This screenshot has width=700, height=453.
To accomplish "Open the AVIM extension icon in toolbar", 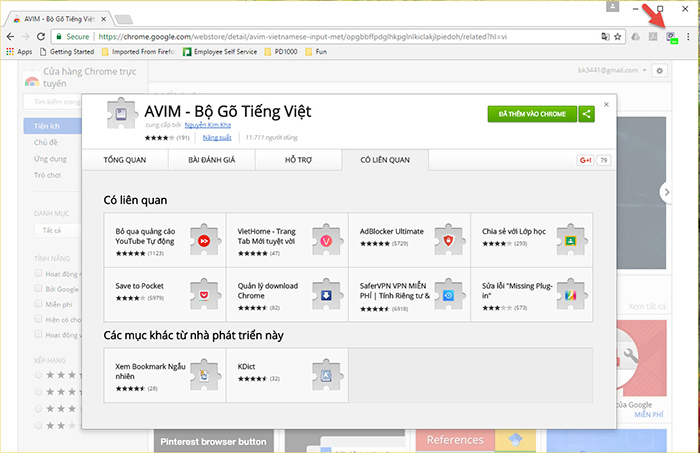I will point(671,37).
